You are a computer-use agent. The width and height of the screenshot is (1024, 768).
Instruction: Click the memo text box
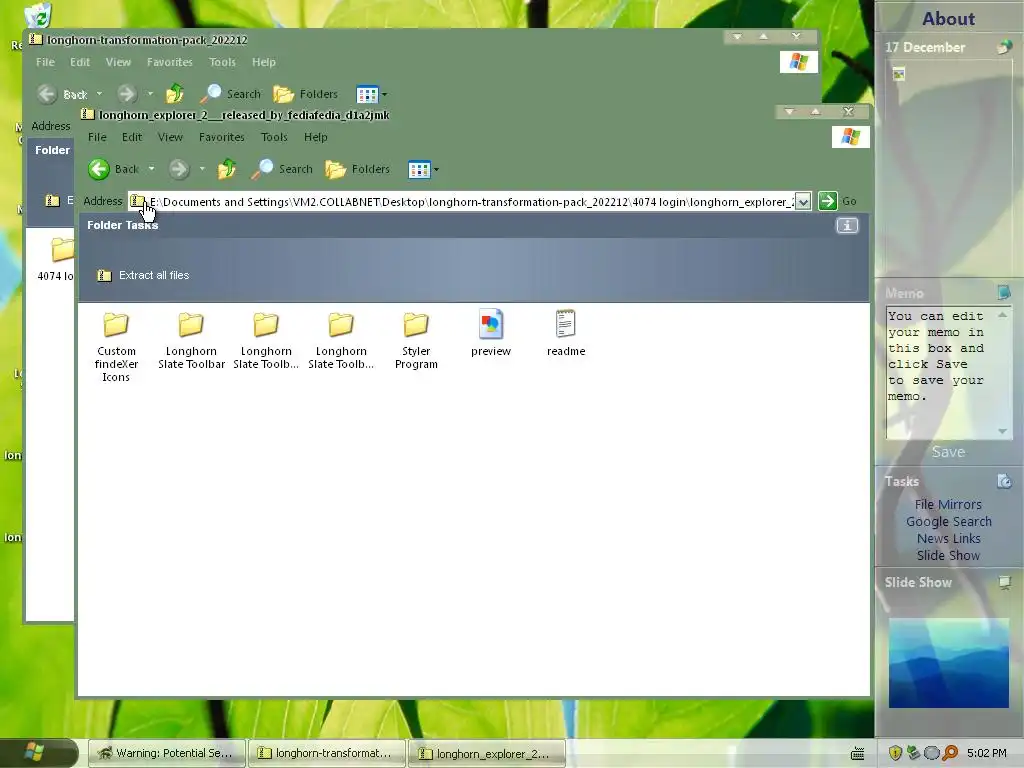(940, 372)
